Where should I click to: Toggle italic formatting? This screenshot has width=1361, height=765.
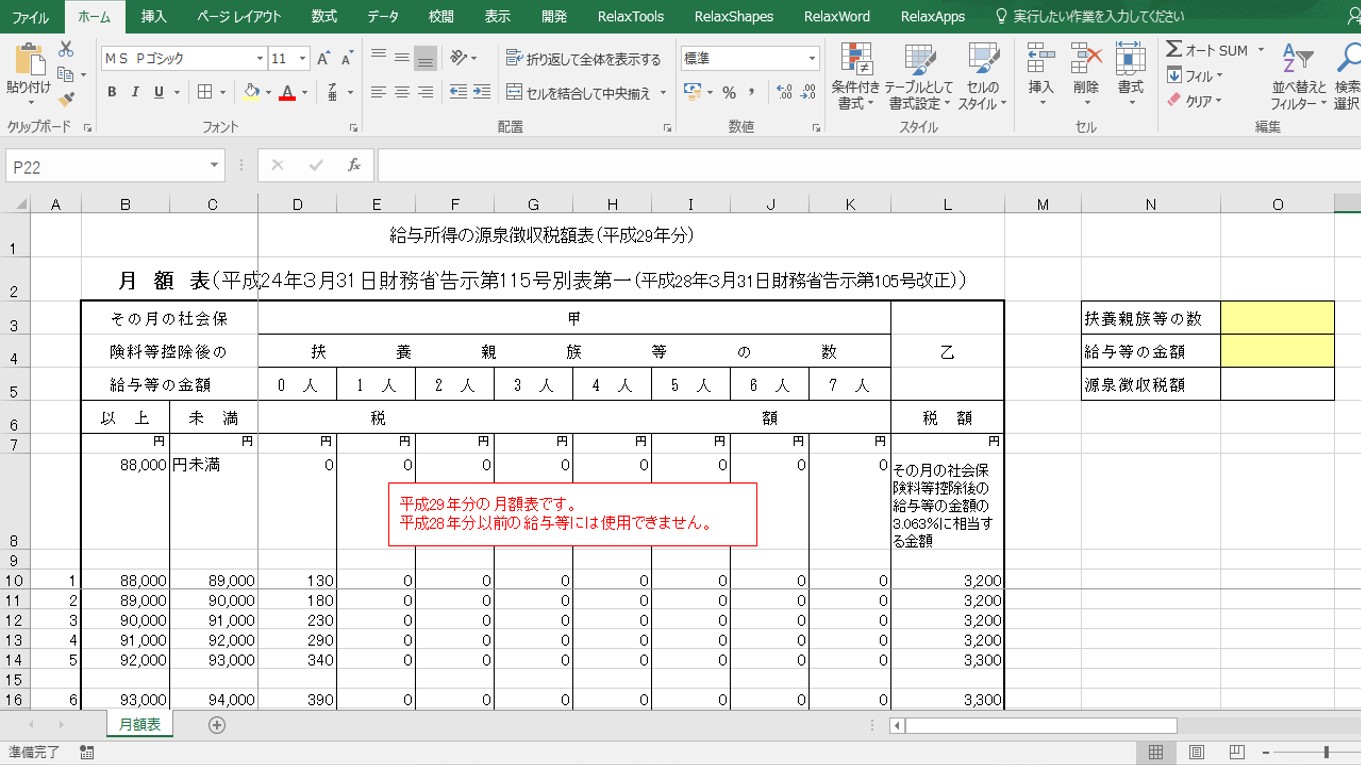133,91
